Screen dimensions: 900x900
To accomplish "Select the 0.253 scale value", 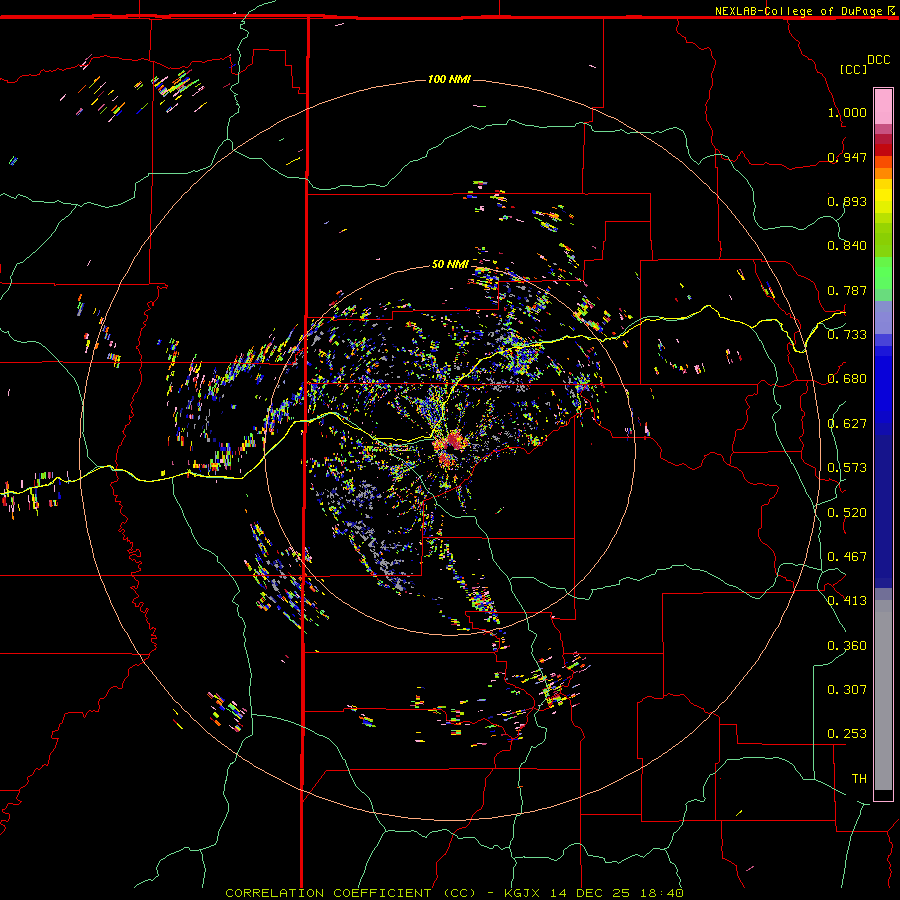I will tap(847, 734).
